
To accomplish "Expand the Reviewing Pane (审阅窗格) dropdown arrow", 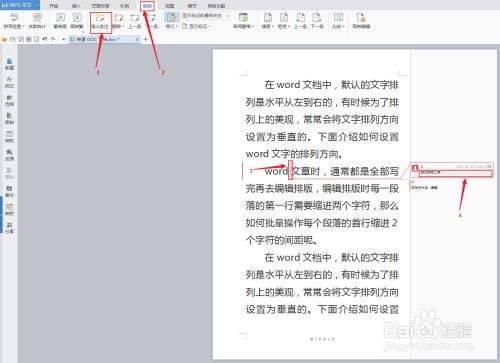I will (x=253, y=26).
